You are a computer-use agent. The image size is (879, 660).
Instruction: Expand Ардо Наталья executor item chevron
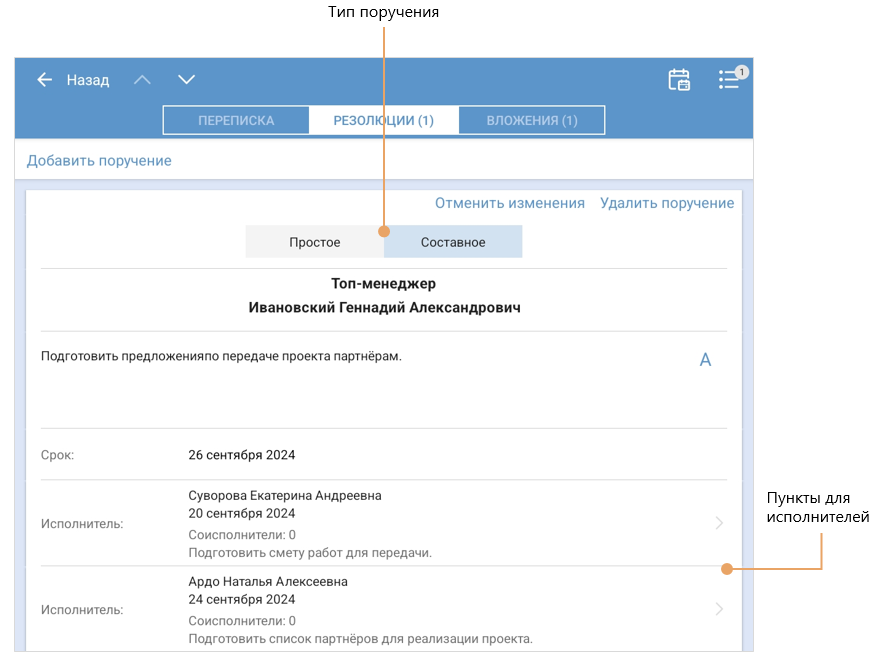pyautogui.click(x=719, y=609)
